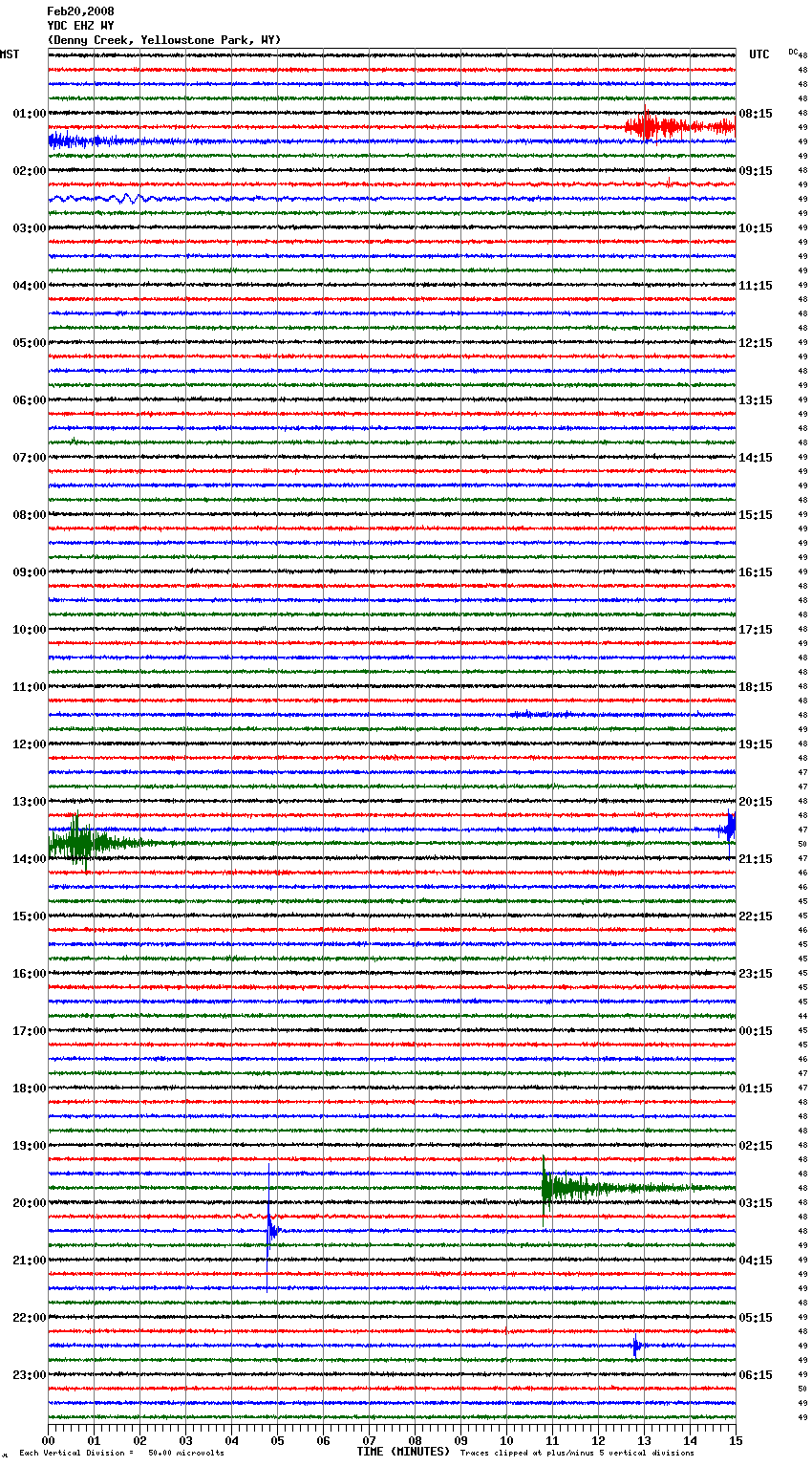812x1466 pixels.
Task: Select the 07:00 MST hour label
Action: (30, 458)
